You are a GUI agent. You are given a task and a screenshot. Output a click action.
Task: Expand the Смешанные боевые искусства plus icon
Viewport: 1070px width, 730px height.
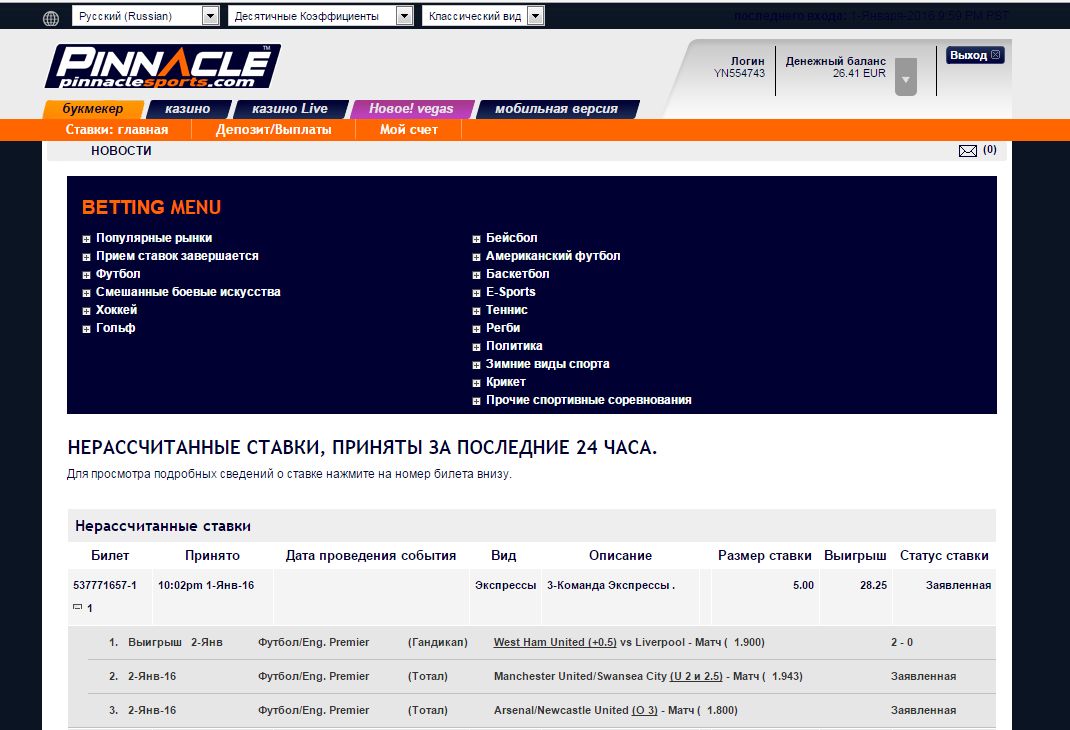(86, 293)
